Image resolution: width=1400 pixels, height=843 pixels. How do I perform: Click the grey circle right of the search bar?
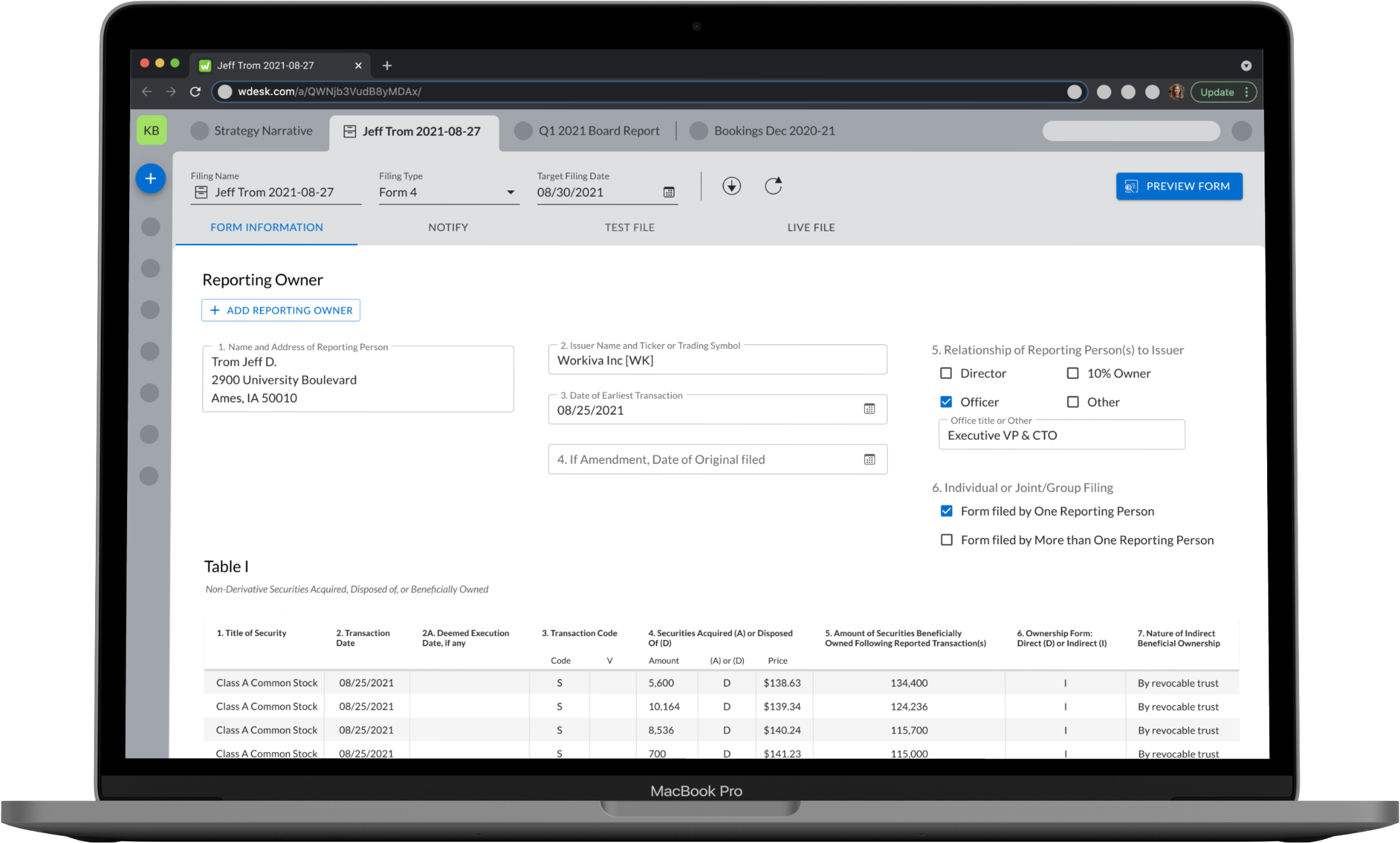(1242, 131)
